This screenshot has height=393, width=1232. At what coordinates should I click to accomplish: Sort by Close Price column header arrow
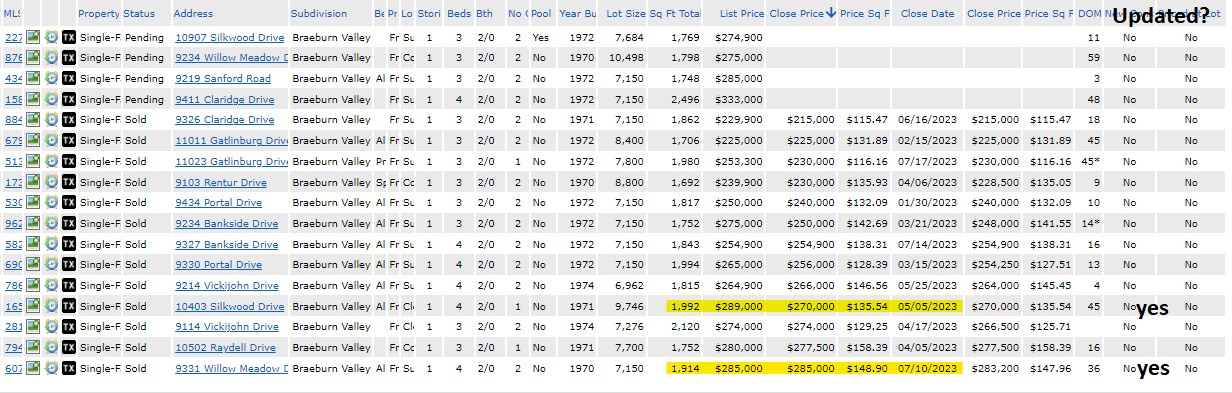tap(831, 14)
